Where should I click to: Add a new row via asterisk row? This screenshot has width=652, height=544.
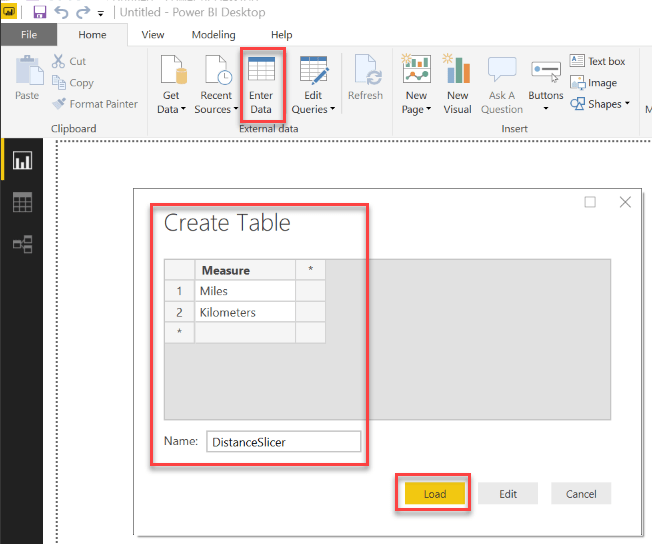[x=179, y=332]
